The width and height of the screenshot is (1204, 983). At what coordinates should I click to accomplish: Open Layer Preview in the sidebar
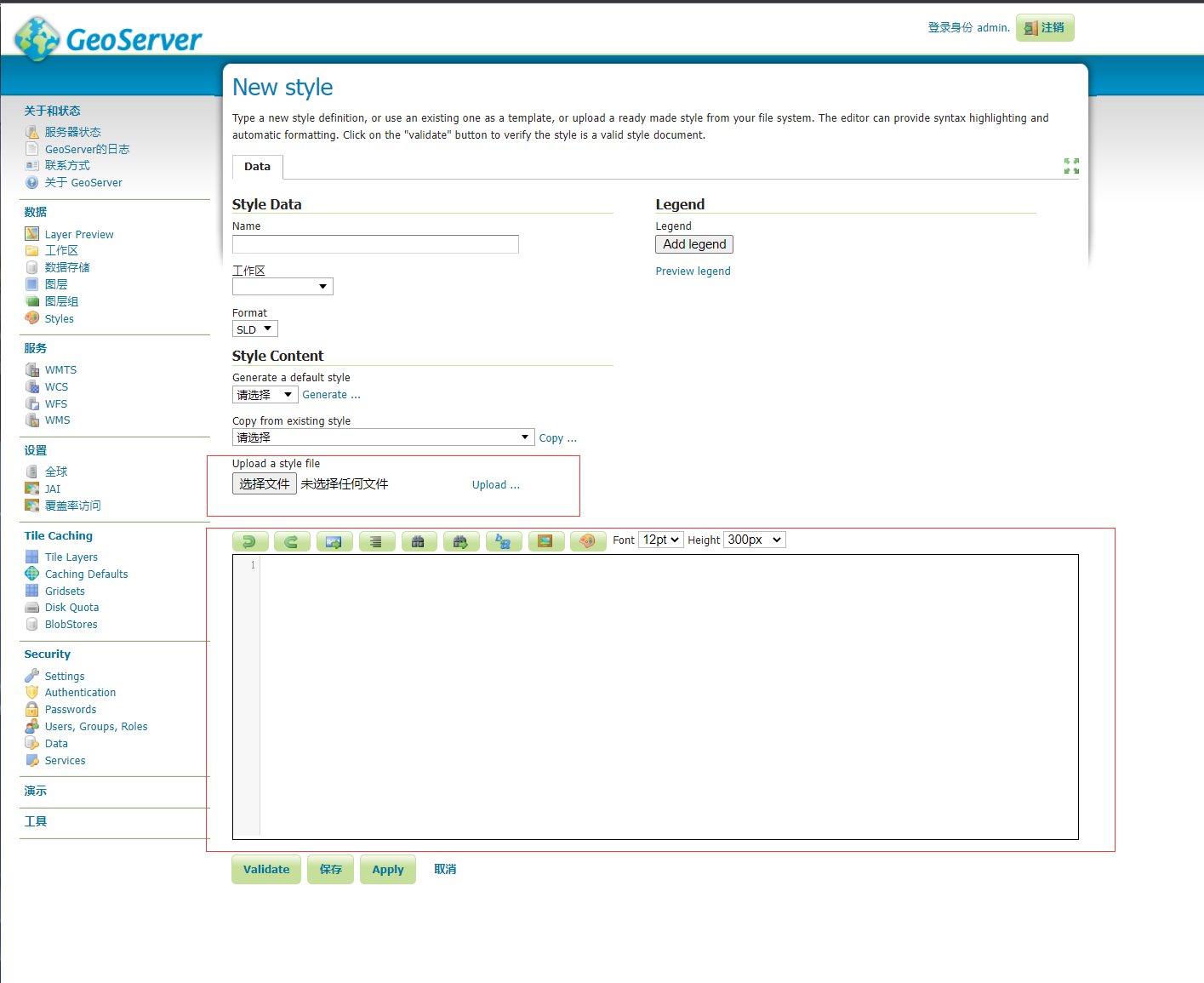(x=79, y=235)
